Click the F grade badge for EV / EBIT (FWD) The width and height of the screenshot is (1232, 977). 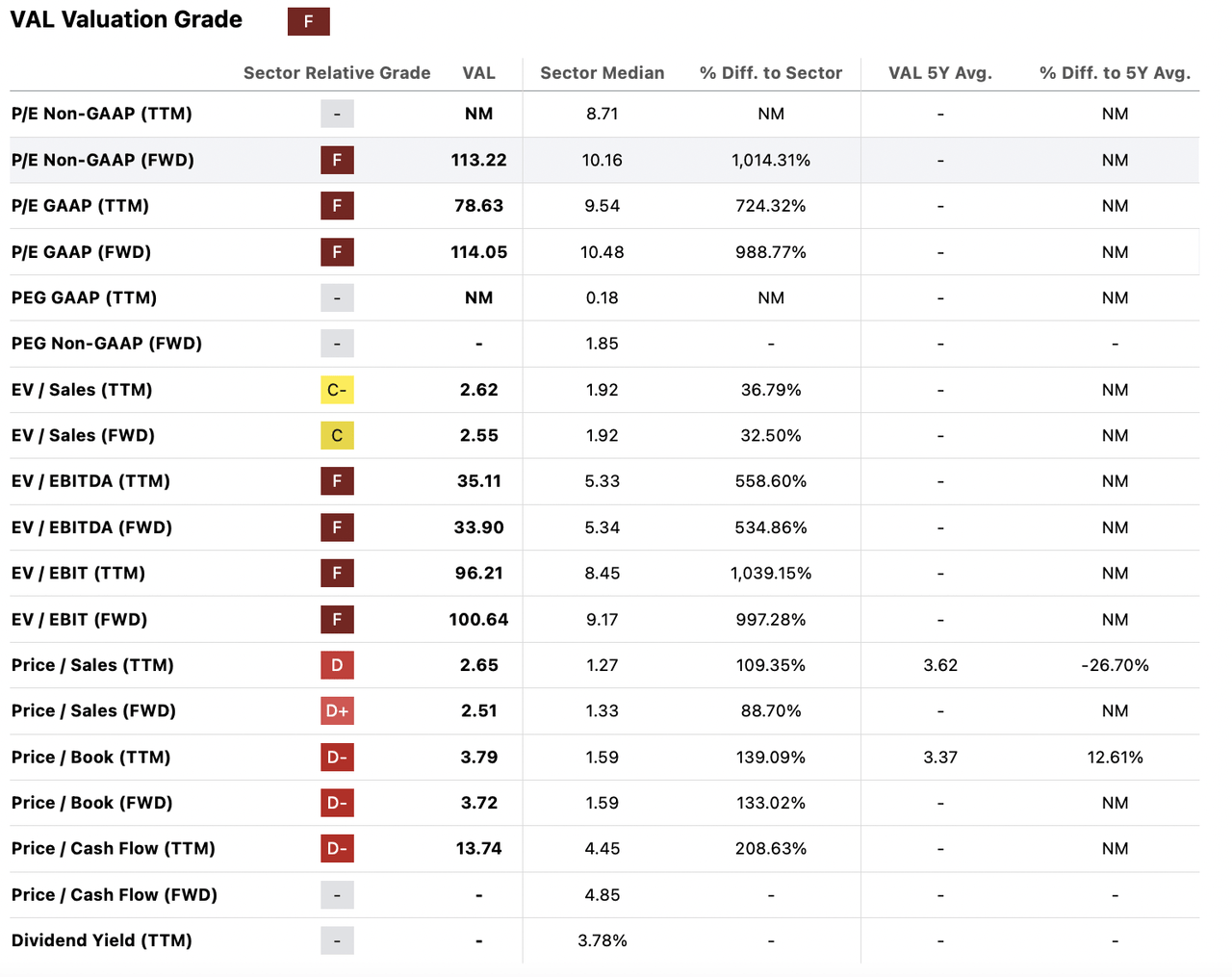pos(337,619)
